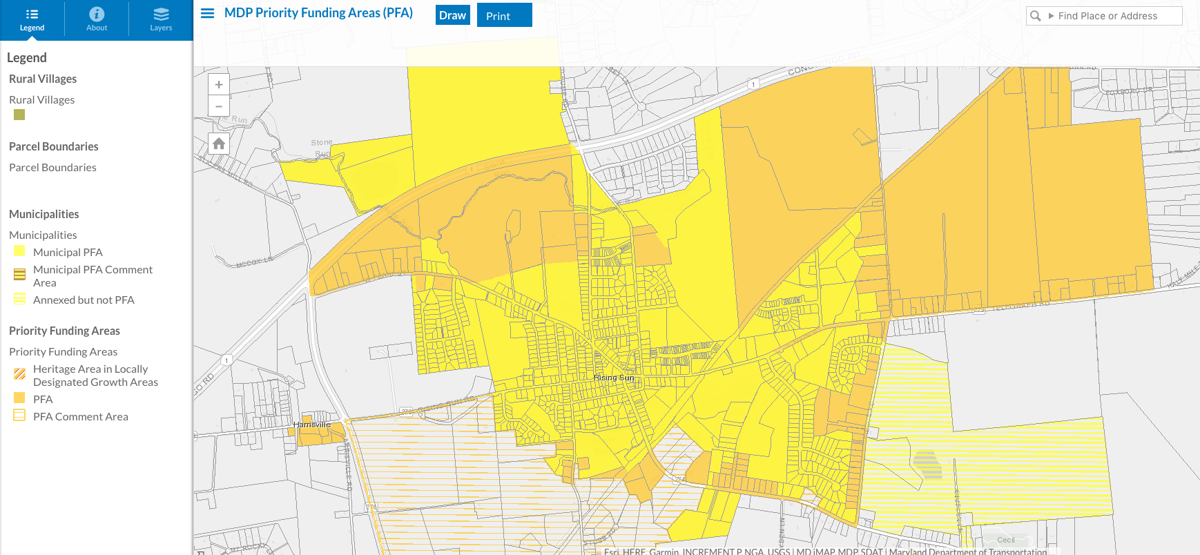1200x555 pixels.
Task: Open the Legend panel tab
Action: coord(32,19)
